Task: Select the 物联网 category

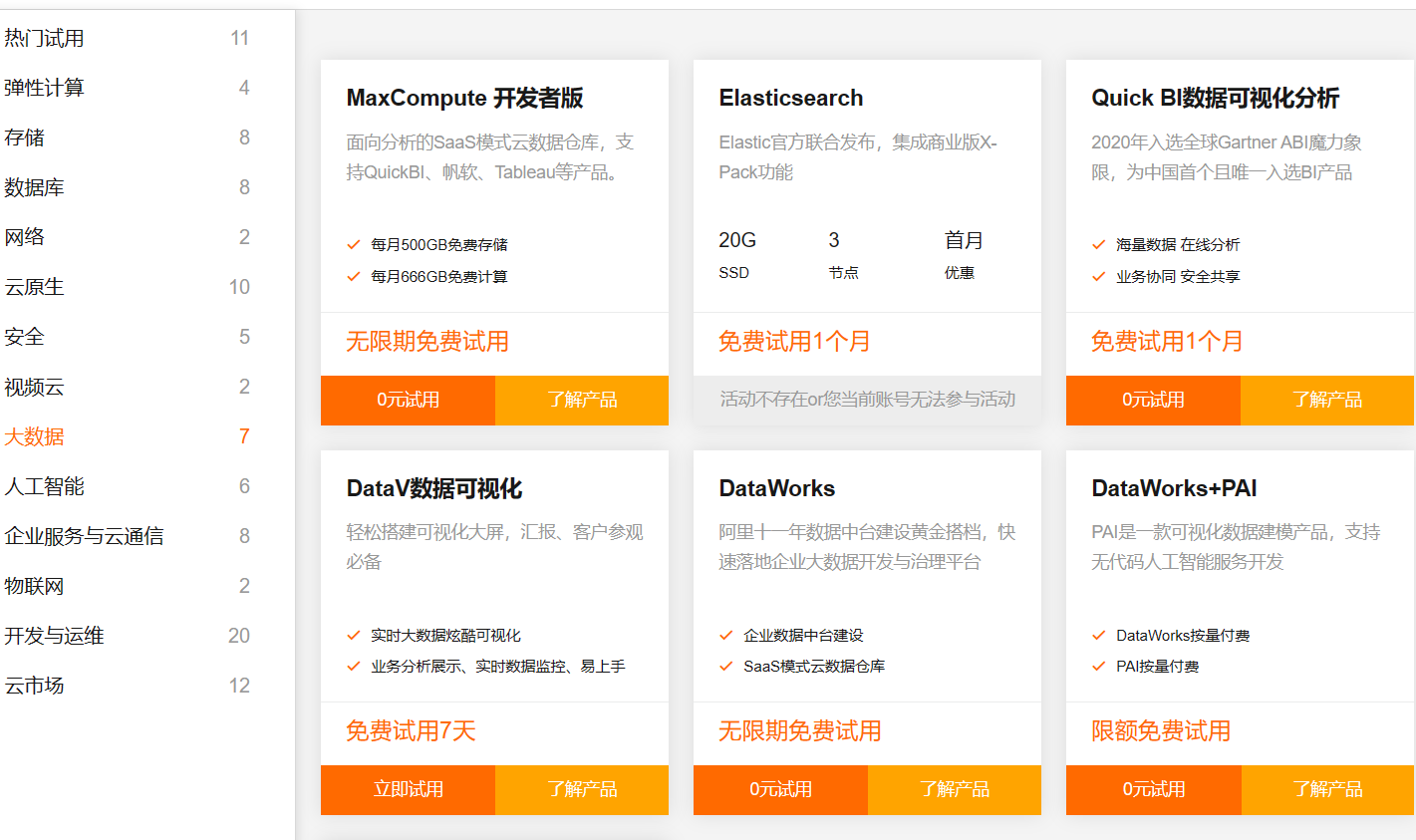Action: click(x=34, y=586)
